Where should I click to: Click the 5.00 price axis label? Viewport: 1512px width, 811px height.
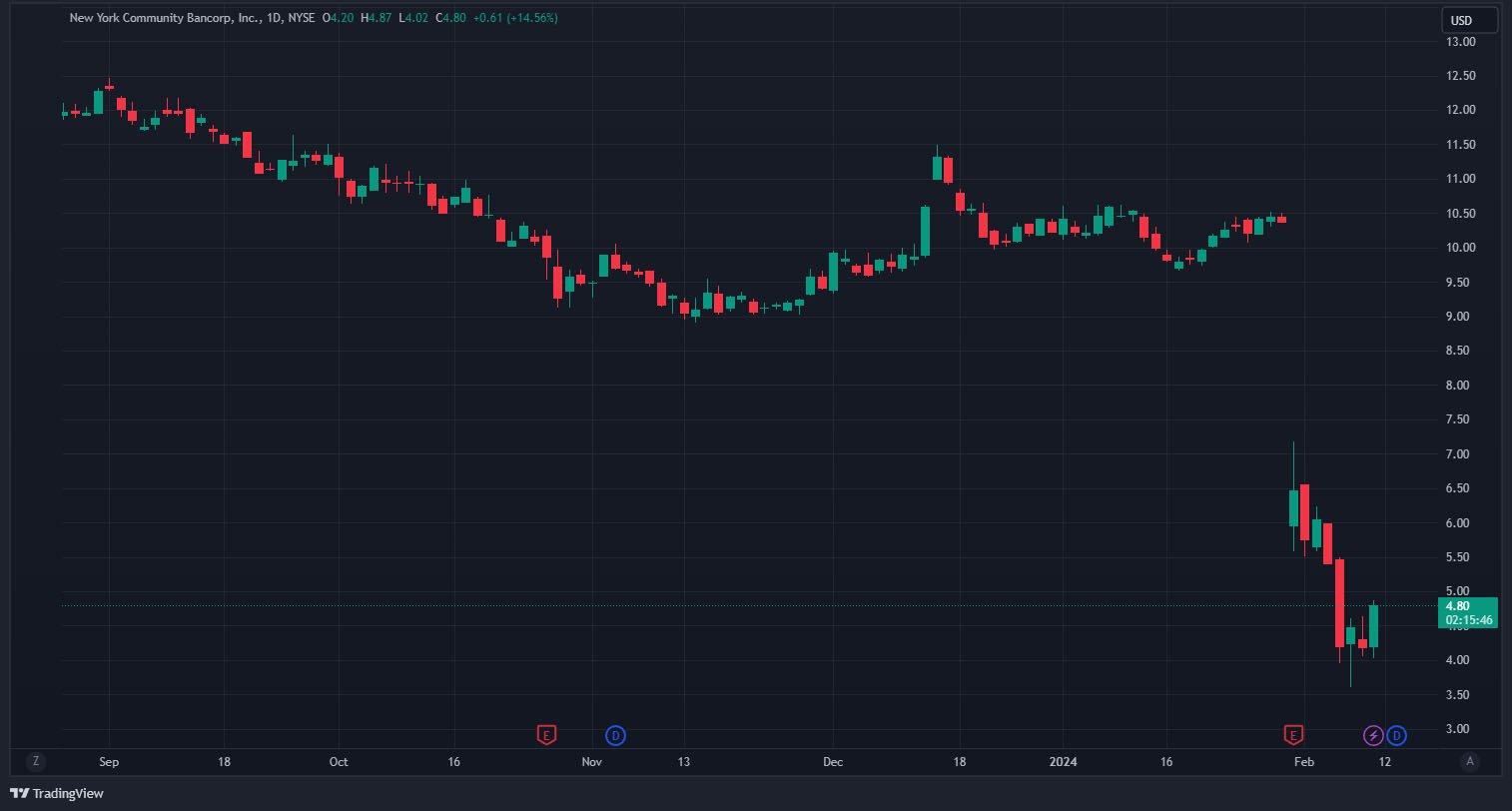pos(1459,591)
